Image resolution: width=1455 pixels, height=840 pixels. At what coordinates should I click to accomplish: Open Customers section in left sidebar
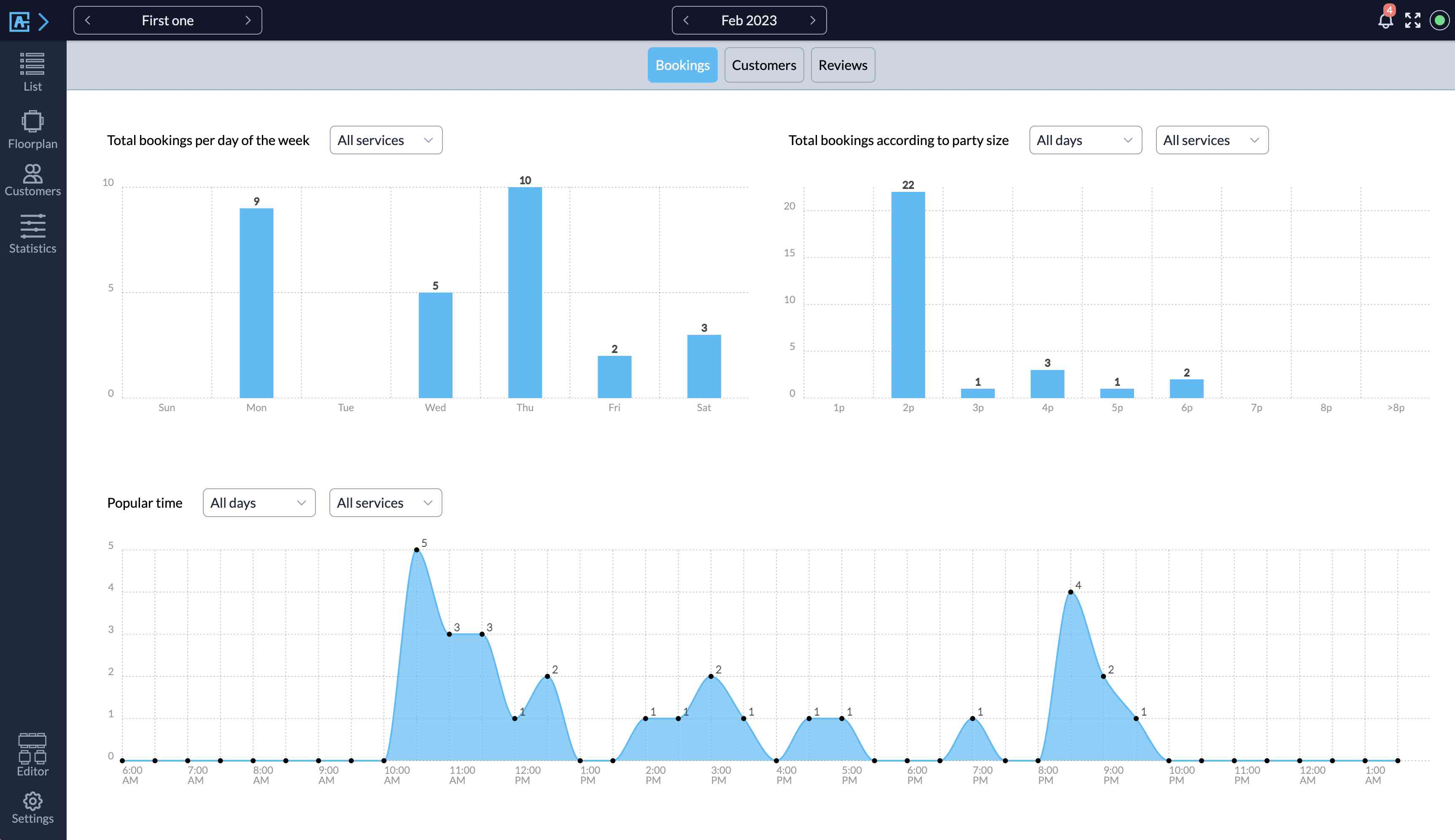pos(32,180)
